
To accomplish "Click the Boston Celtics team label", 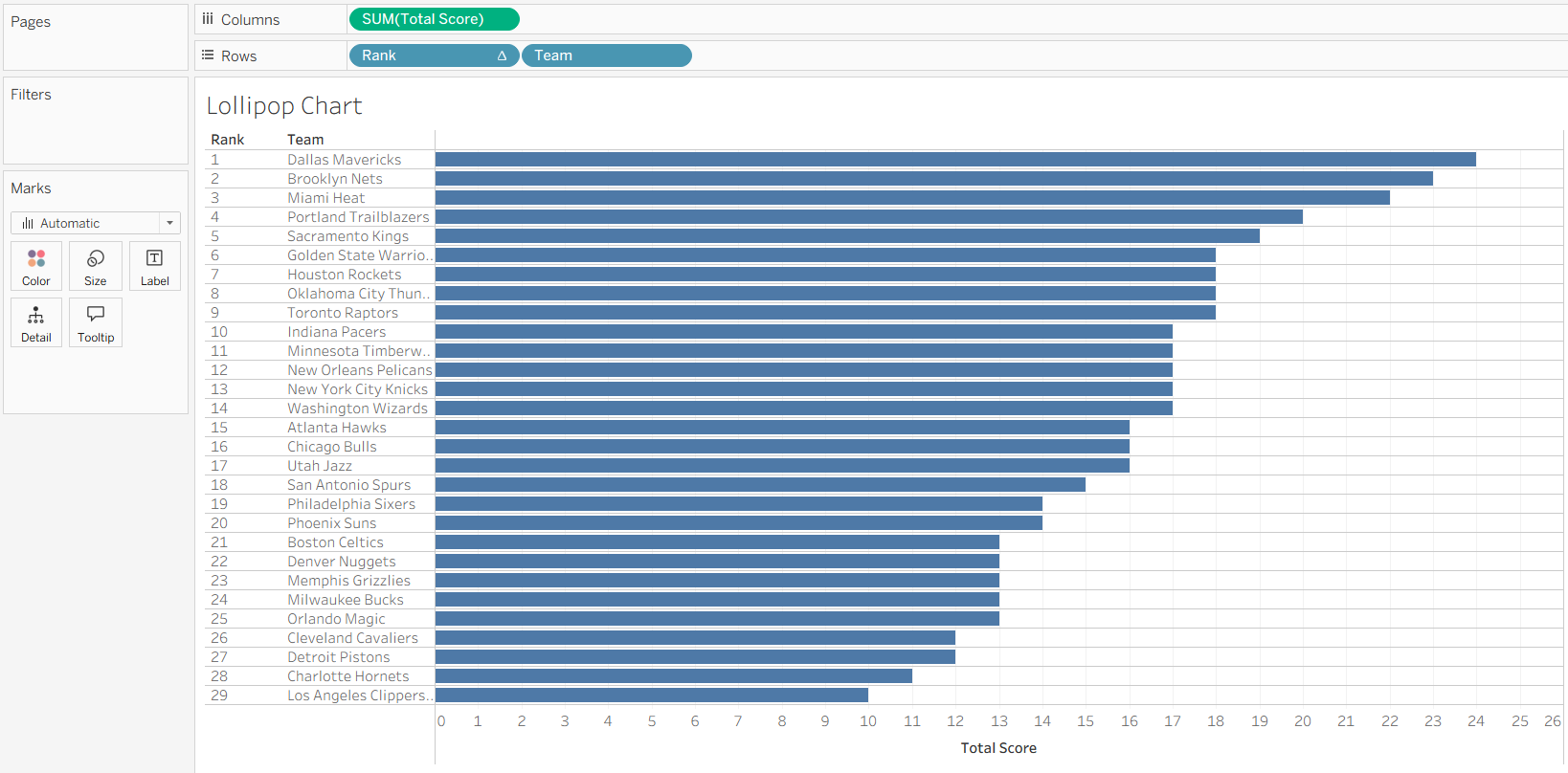I will [x=335, y=542].
